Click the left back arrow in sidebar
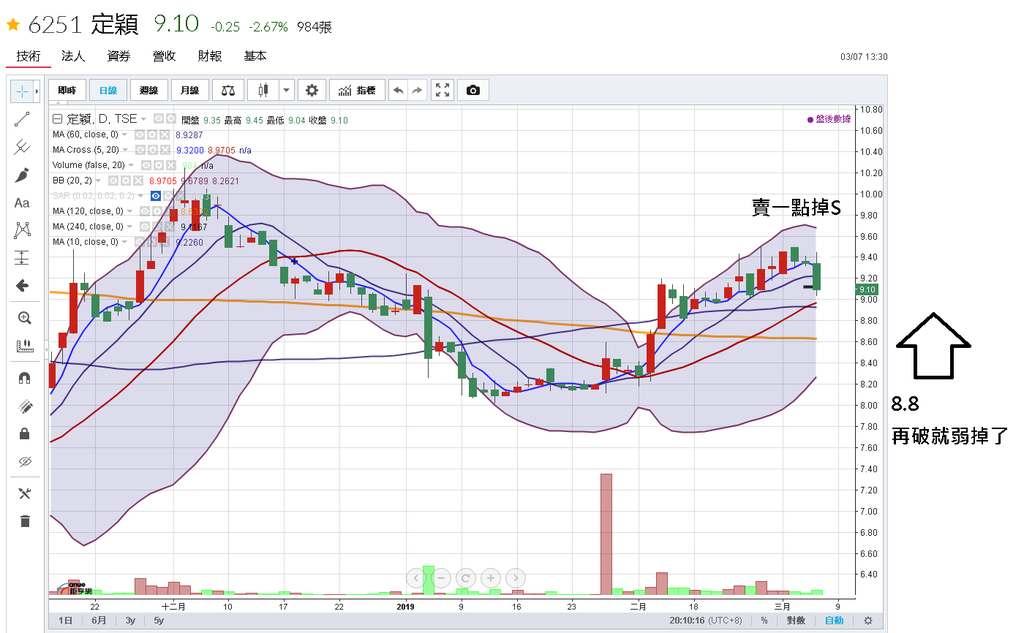This screenshot has height=633, width=1024. coord(22,285)
